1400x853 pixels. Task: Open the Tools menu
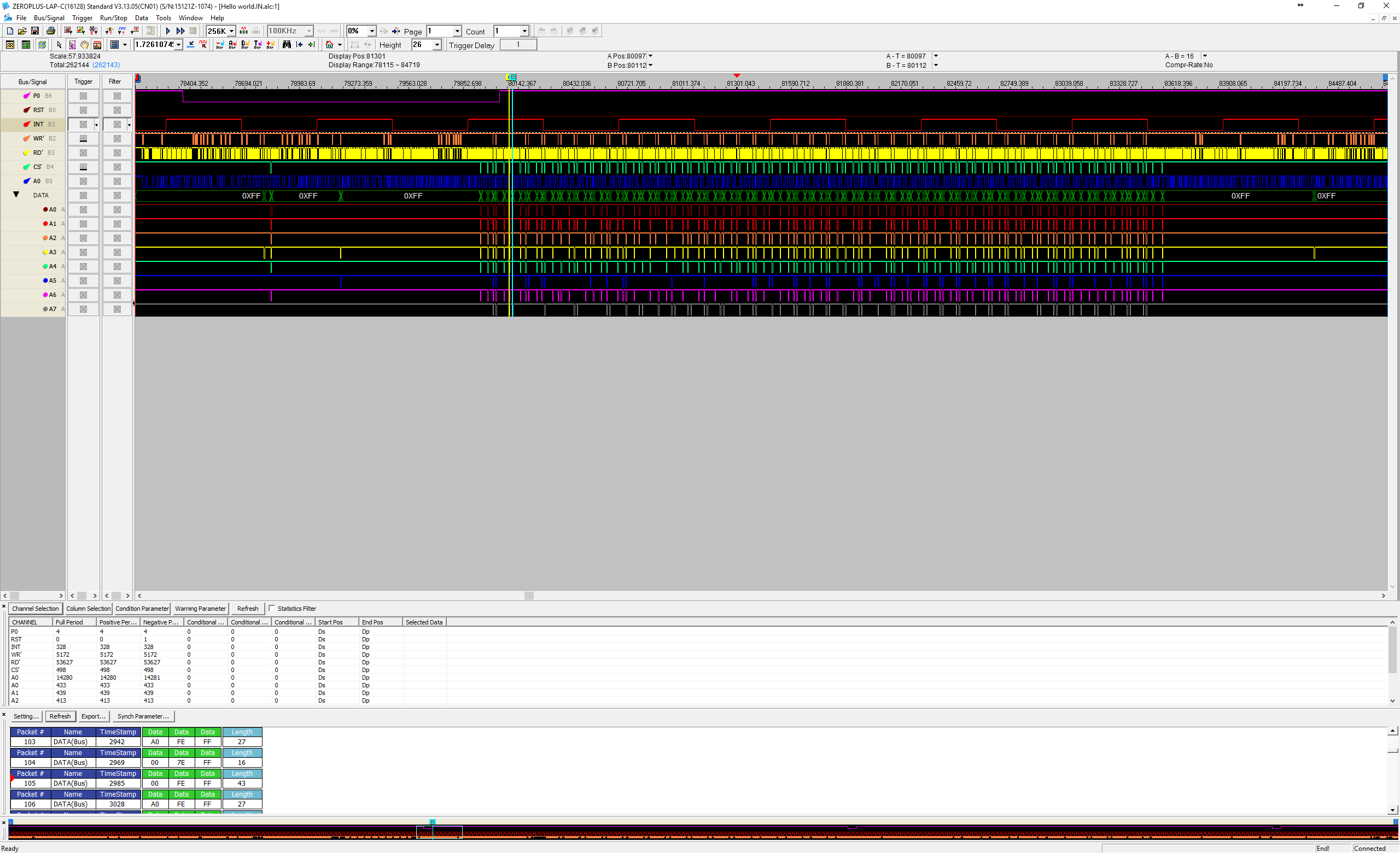point(163,17)
